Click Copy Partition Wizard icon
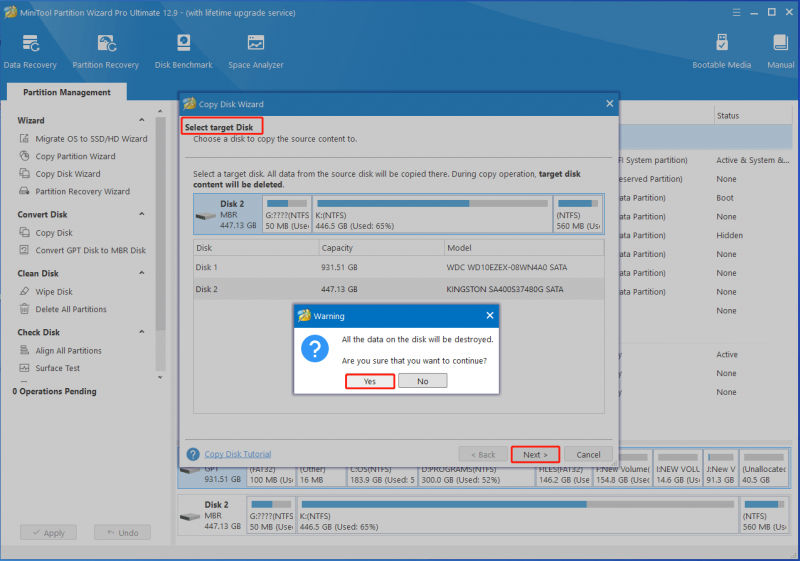Viewport: 800px width, 561px height. click(x=24, y=156)
